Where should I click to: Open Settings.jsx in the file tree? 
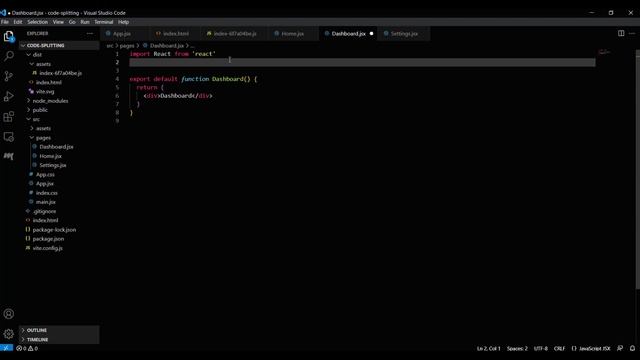click(x=53, y=165)
